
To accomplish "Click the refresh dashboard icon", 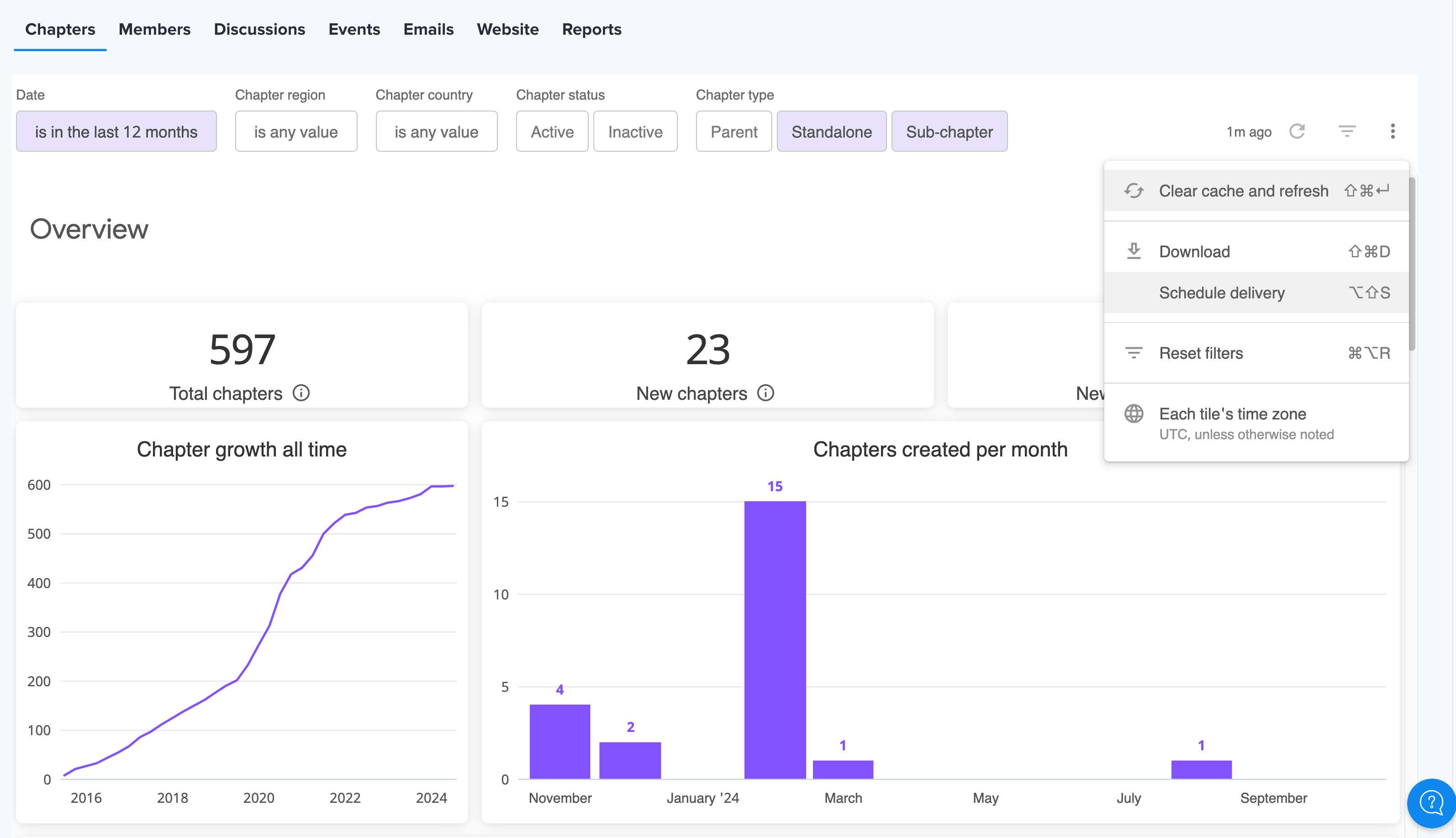I will click(x=1297, y=131).
